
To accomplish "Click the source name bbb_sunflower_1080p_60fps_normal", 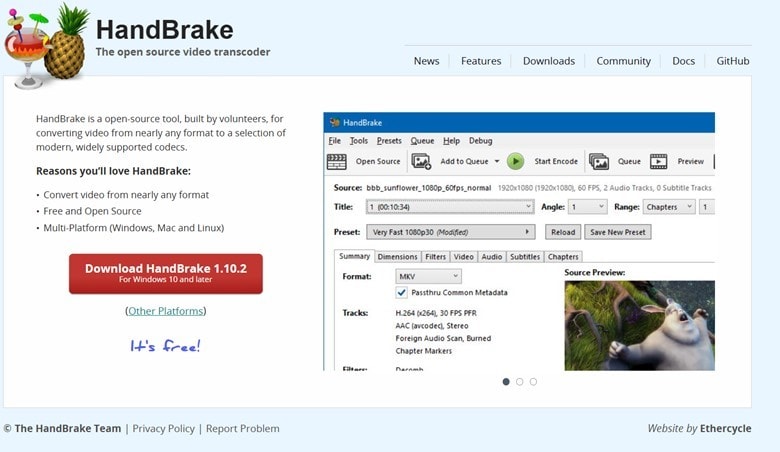I will (429, 187).
